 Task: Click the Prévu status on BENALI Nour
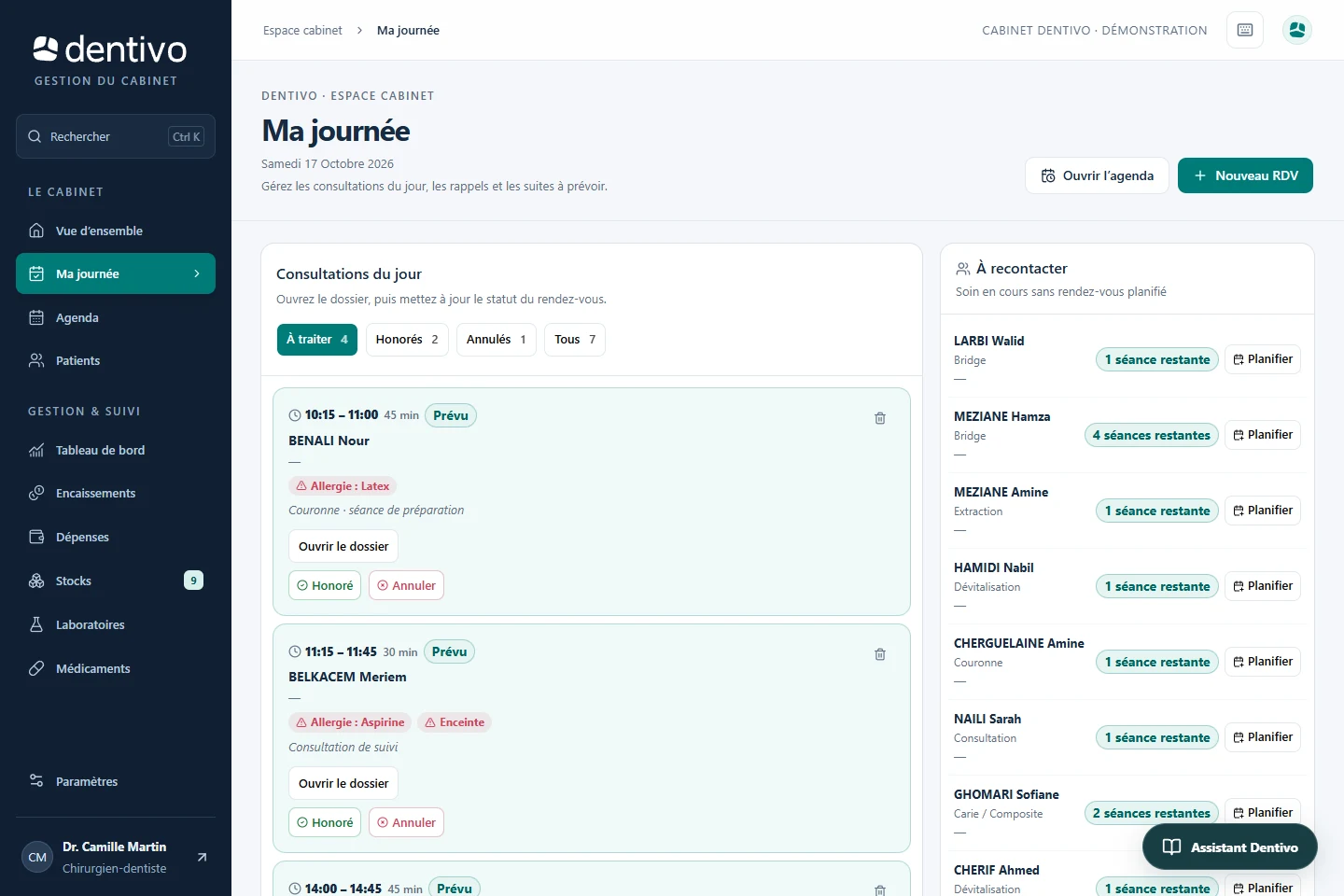(x=451, y=415)
